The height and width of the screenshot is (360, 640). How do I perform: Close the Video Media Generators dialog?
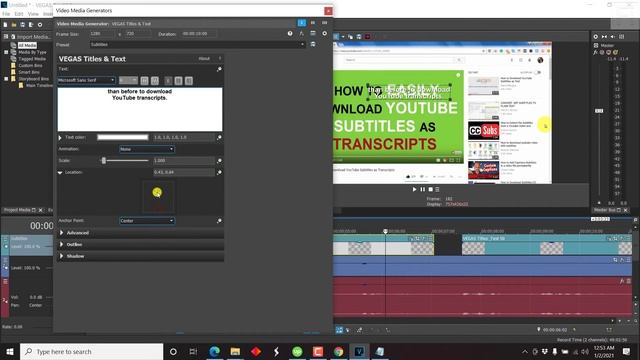click(x=328, y=11)
